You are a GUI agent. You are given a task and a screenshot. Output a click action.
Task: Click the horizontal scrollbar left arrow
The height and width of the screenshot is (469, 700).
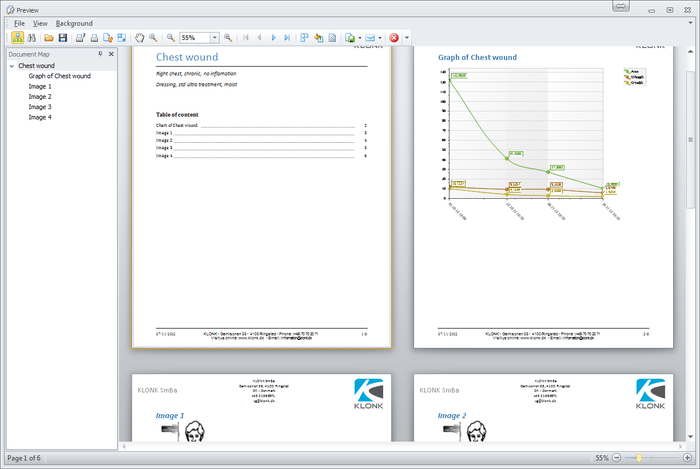124,446
